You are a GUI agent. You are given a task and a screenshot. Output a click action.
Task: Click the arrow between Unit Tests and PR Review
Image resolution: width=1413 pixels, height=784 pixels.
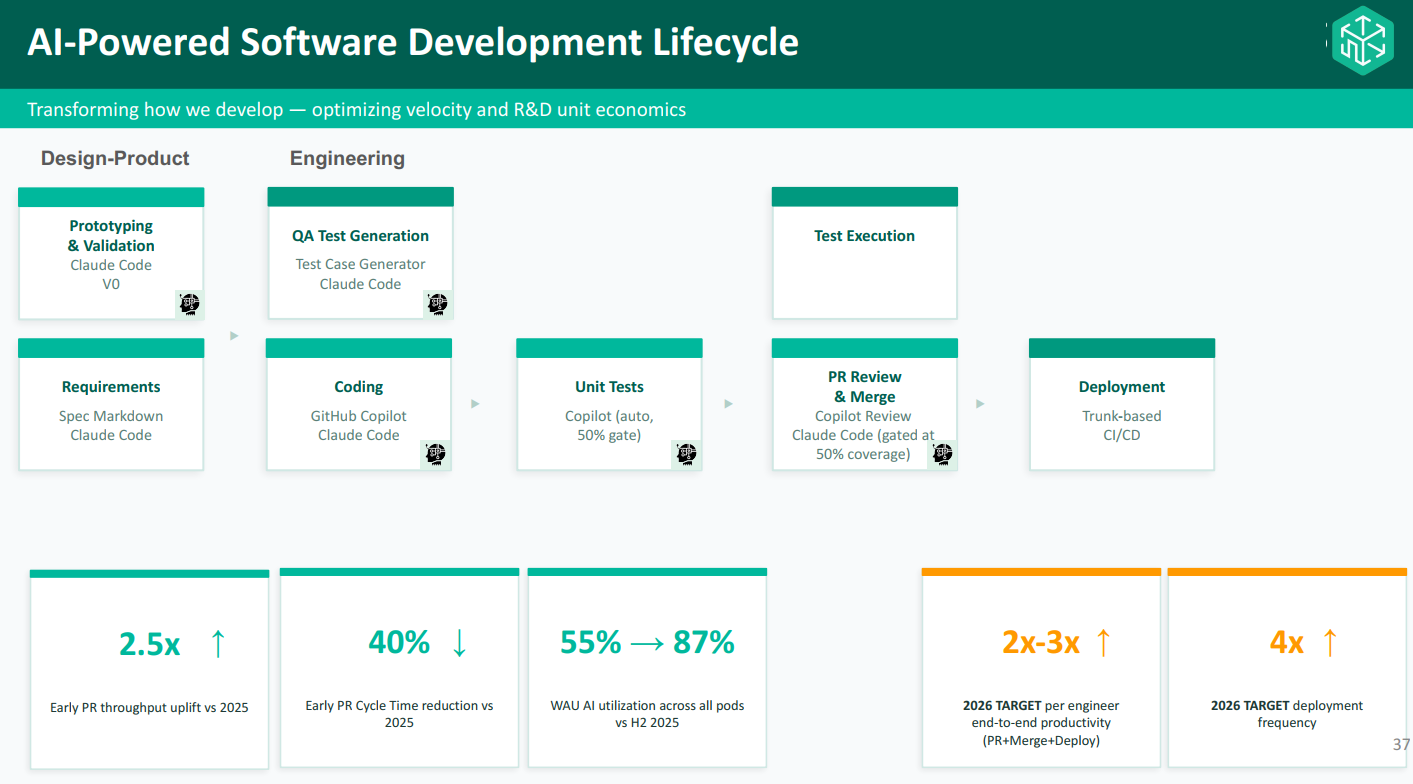point(728,404)
